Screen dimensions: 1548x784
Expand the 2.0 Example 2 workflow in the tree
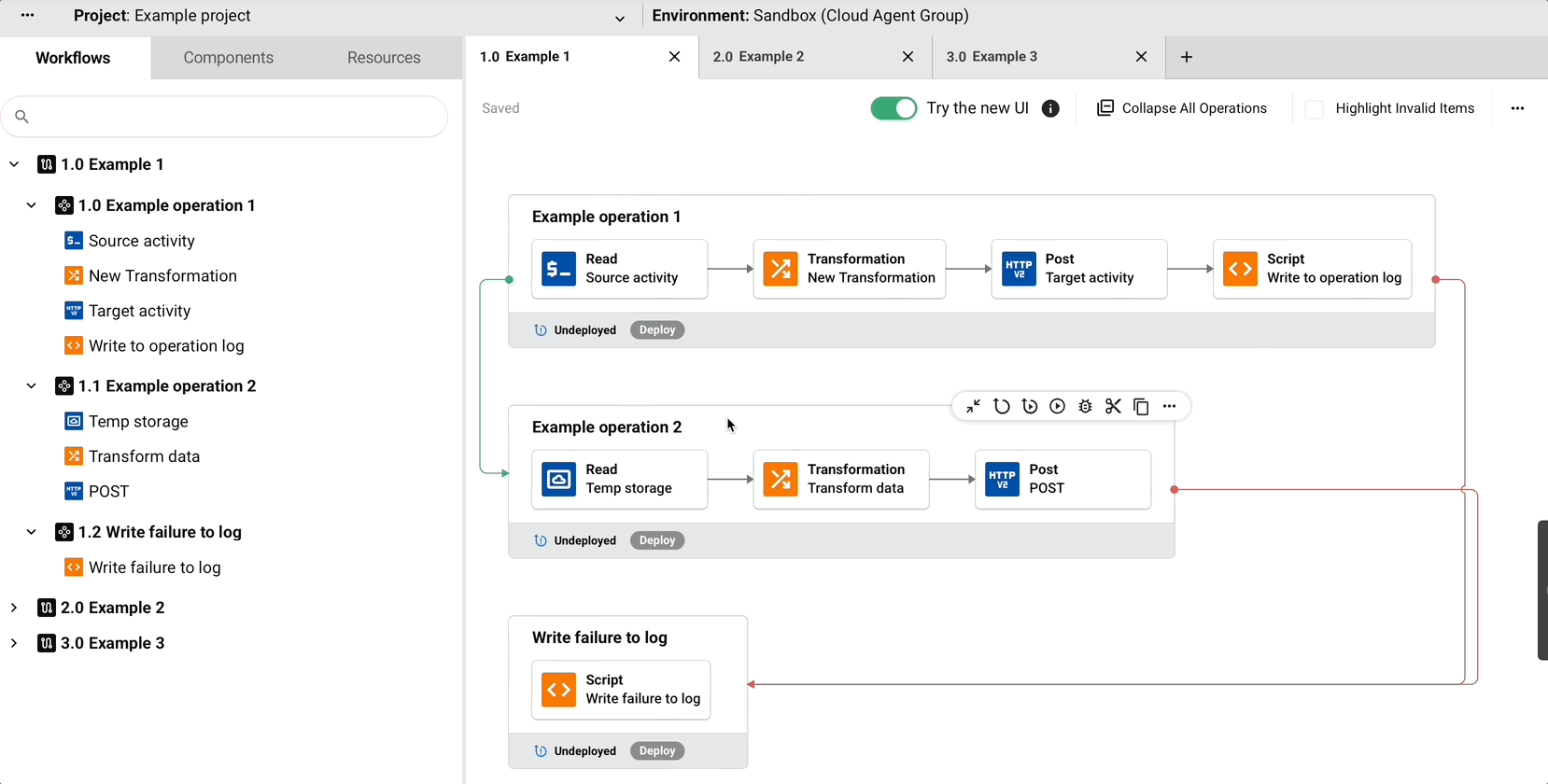[x=14, y=608]
